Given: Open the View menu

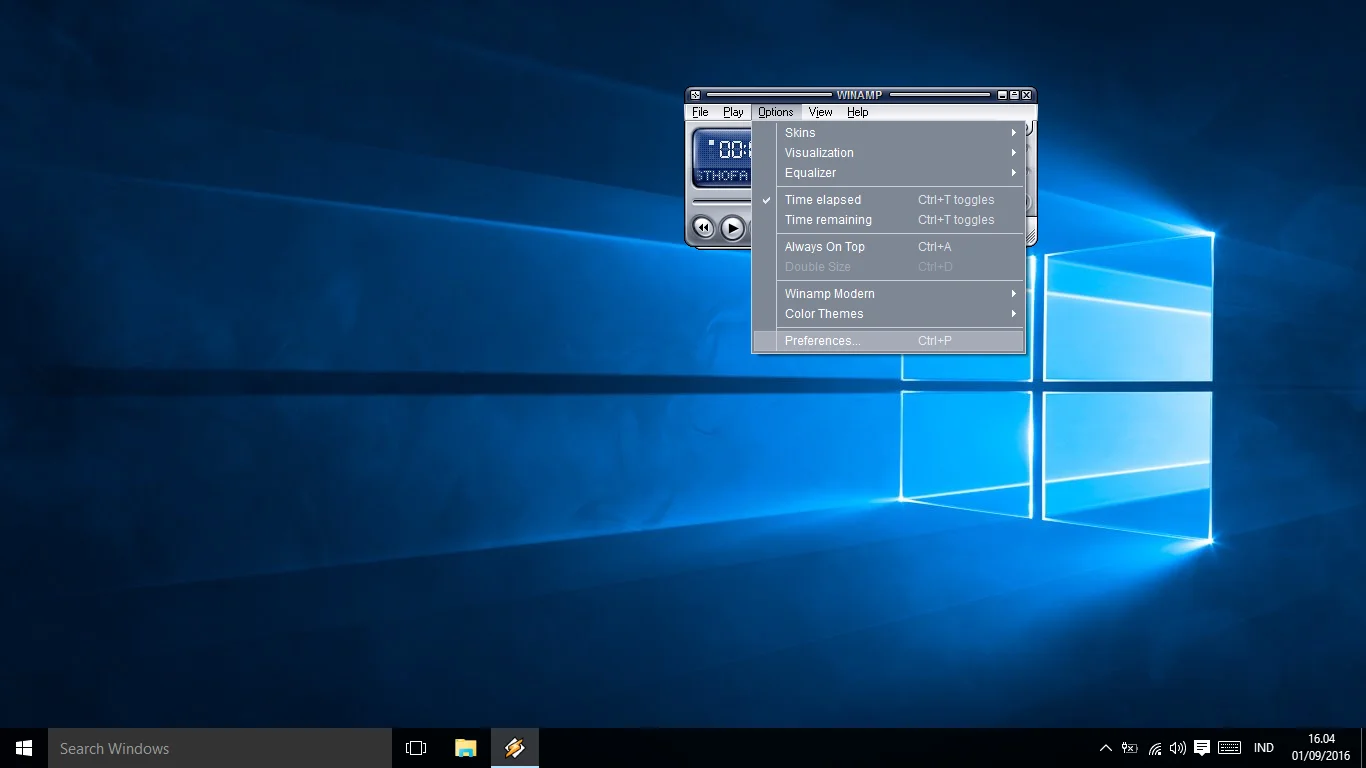Looking at the screenshot, I should click(820, 112).
